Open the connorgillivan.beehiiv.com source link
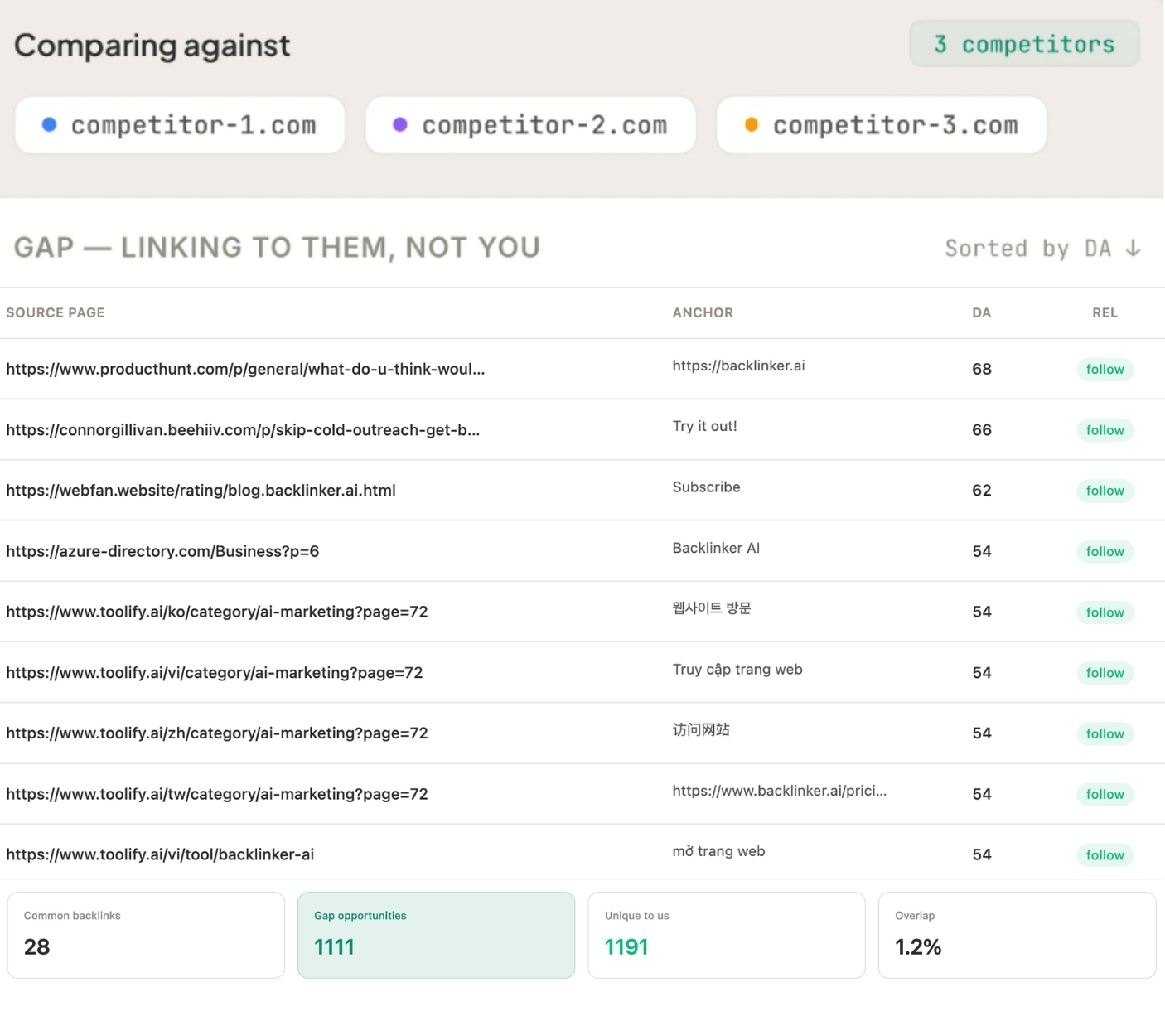The image size is (1165, 1036). (x=243, y=429)
